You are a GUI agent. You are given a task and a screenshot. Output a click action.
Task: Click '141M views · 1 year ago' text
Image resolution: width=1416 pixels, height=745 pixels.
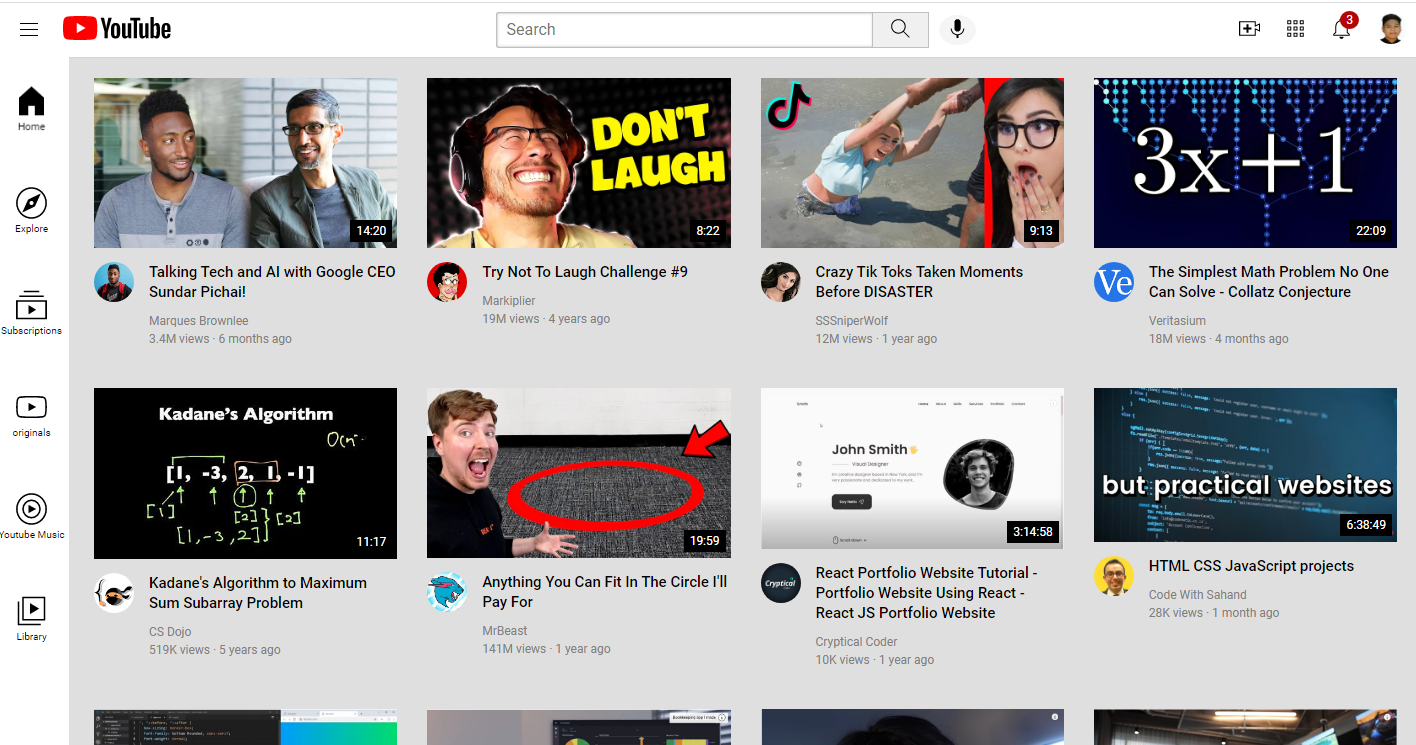546,649
